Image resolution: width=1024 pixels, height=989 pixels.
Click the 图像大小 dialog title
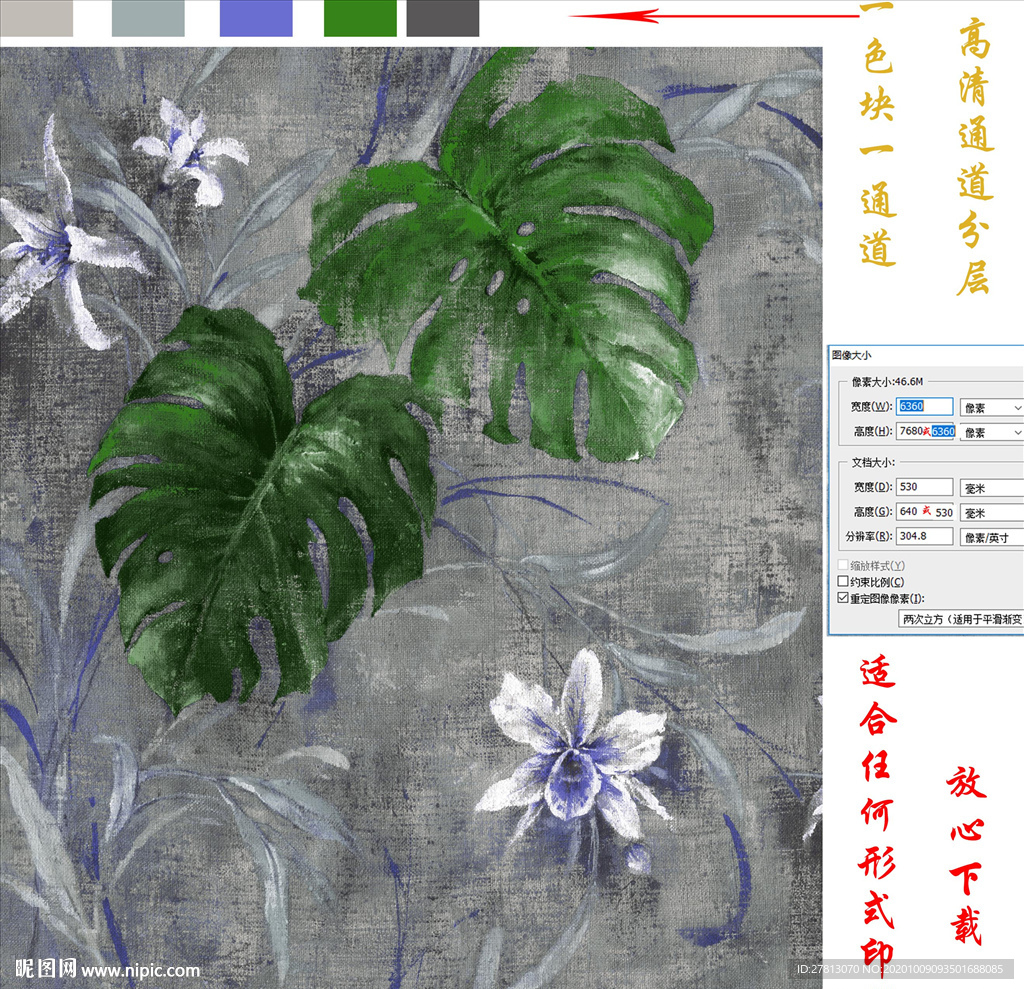851,355
